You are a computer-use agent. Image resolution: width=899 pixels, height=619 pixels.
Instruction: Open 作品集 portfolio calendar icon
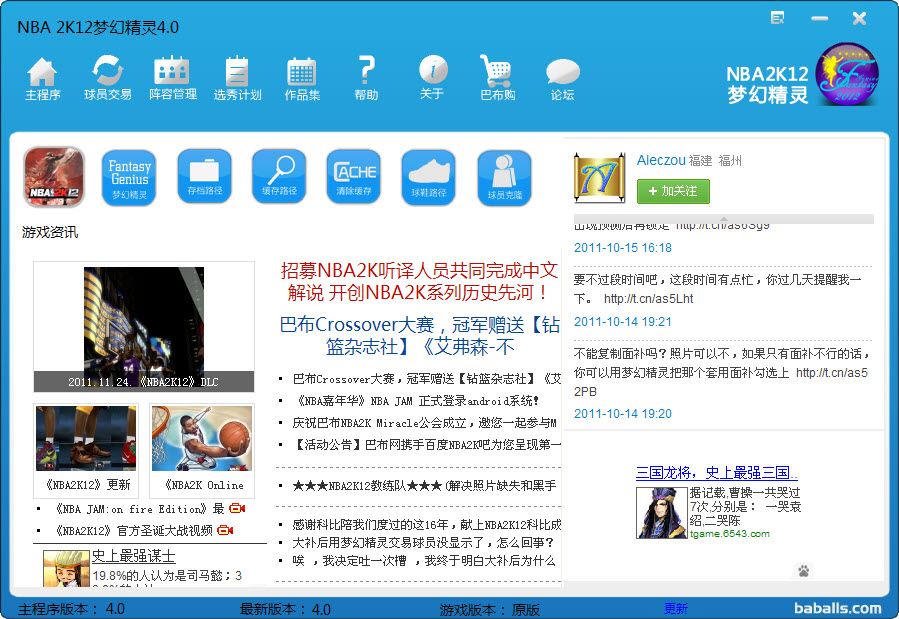click(x=302, y=78)
